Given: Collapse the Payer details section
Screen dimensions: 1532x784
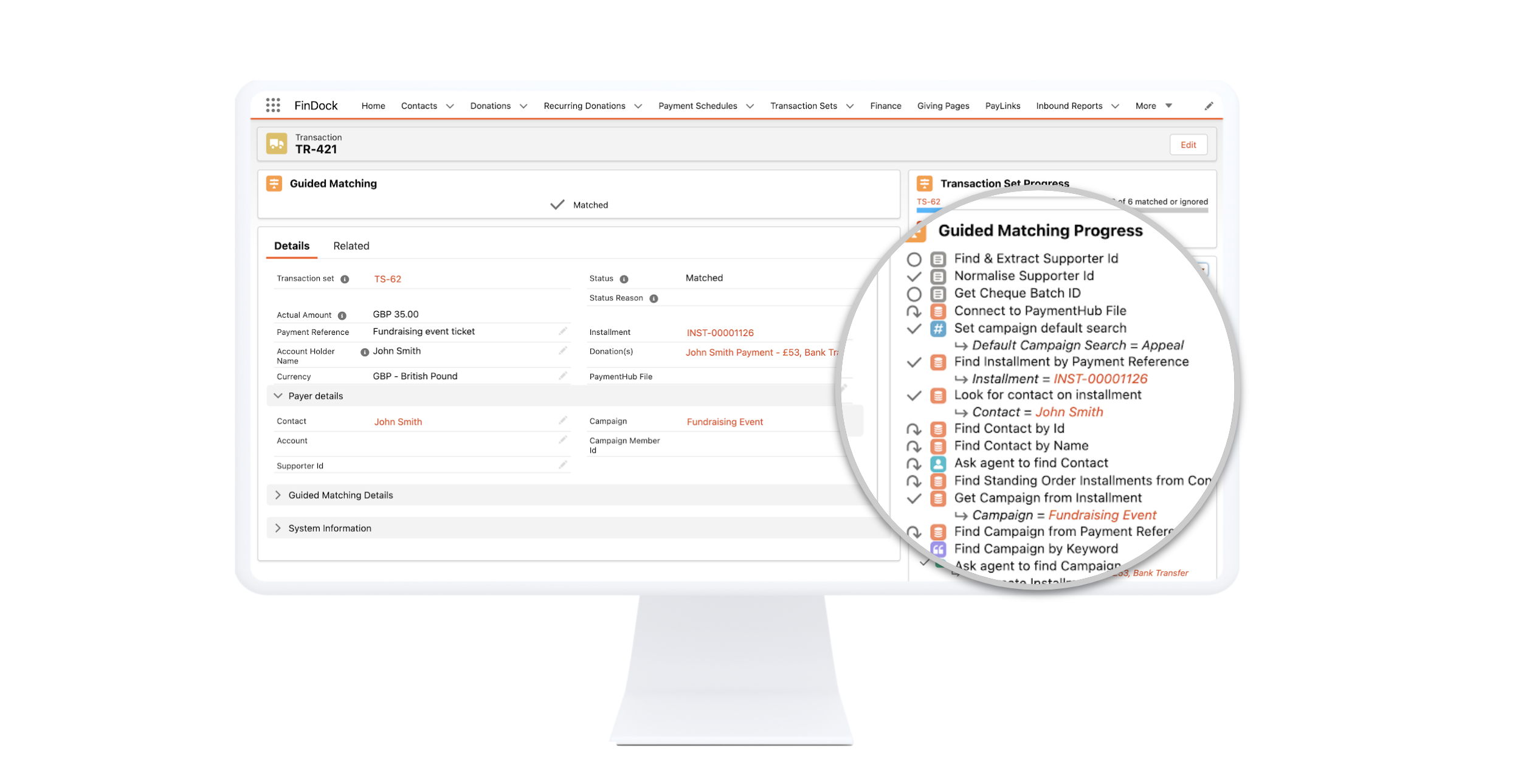Looking at the screenshot, I should (278, 396).
